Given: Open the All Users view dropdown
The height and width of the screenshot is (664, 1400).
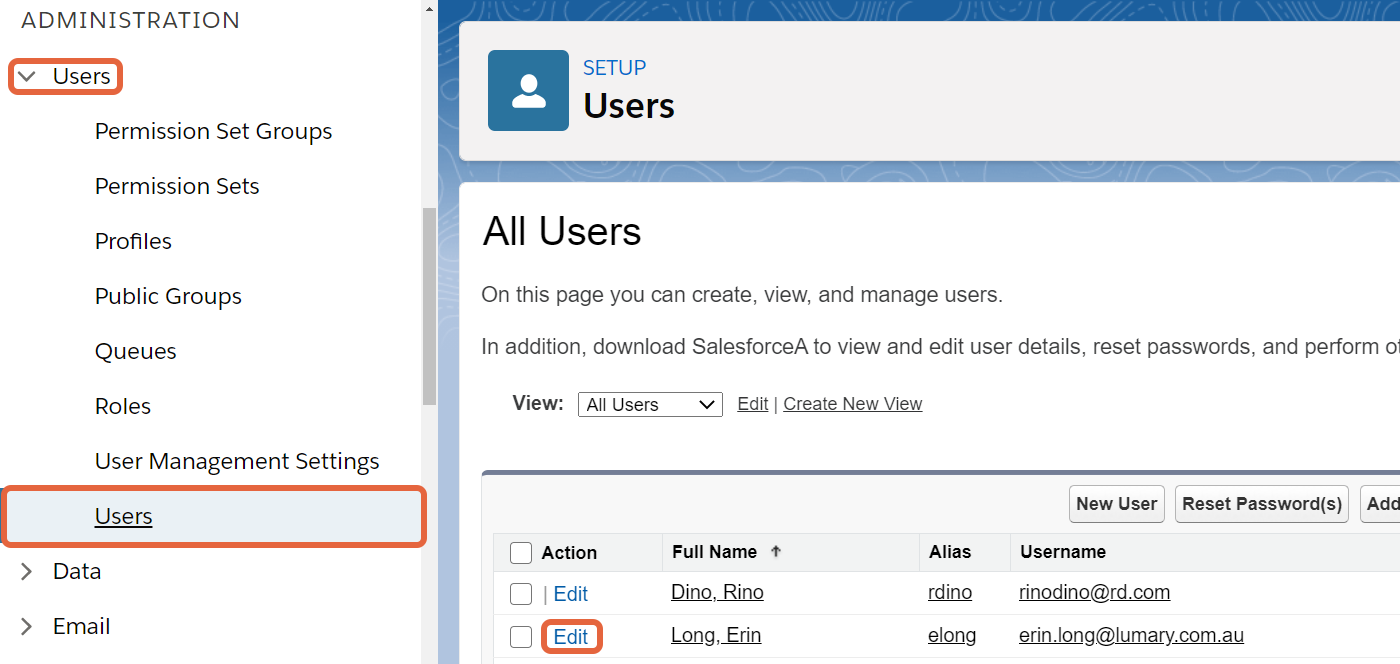Looking at the screenshot, I should (650, 404).
